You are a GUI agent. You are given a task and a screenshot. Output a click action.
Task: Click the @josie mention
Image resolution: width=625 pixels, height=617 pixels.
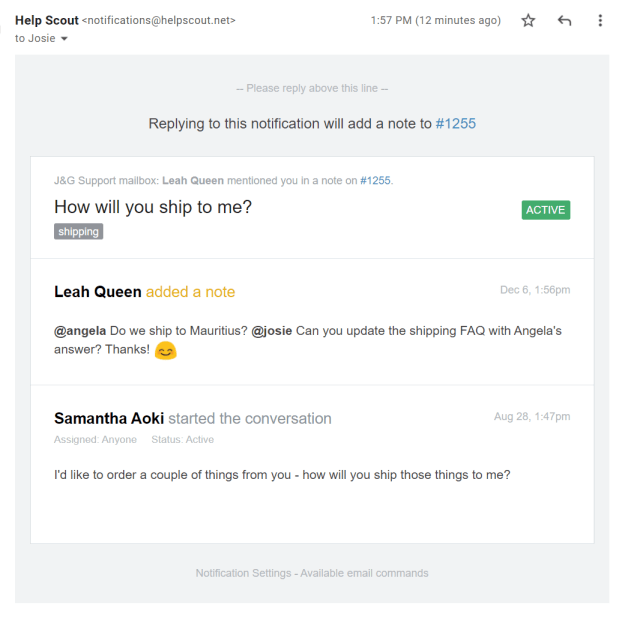pos(272,331)
